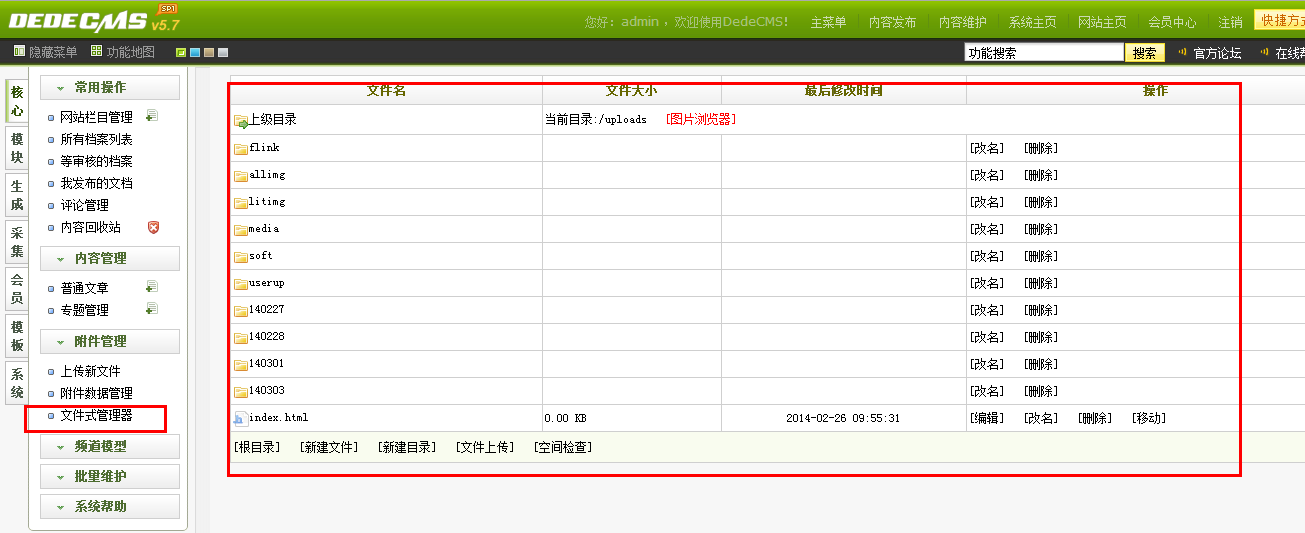Open the media folder icon
The width and height of the screenshot is (1305, 533).
click(241, 230)
